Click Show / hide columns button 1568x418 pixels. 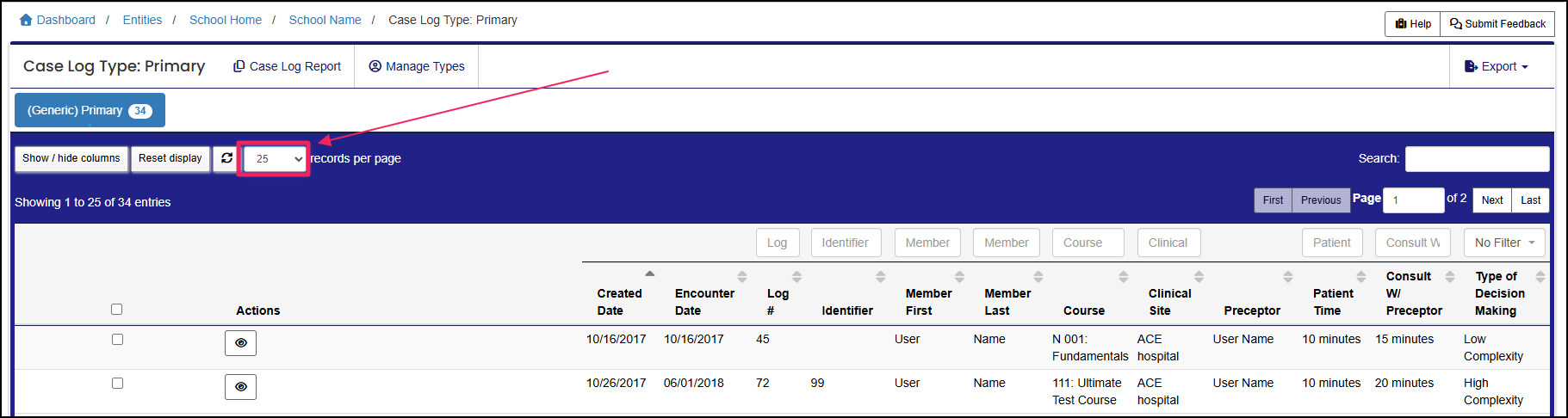71,158
